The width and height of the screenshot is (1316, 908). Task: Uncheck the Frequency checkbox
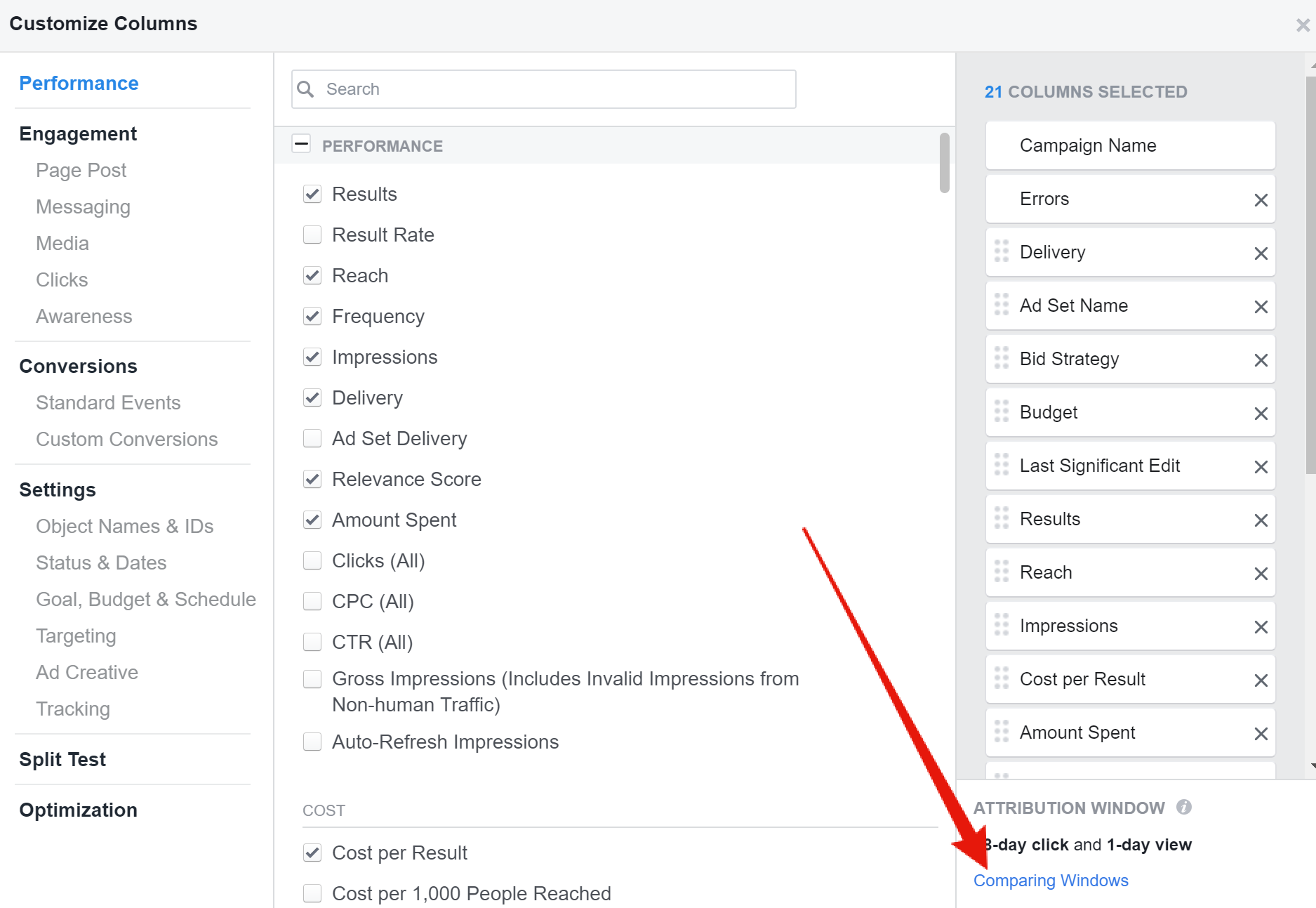[x=312, y=316]
